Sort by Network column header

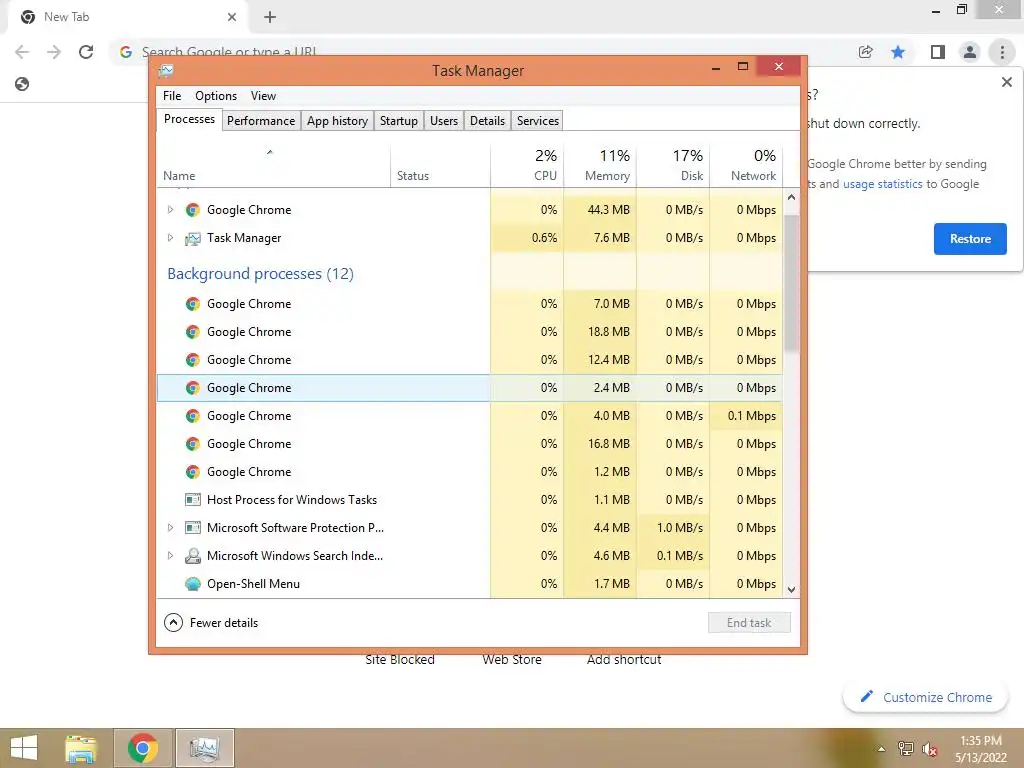pos(746,166)
